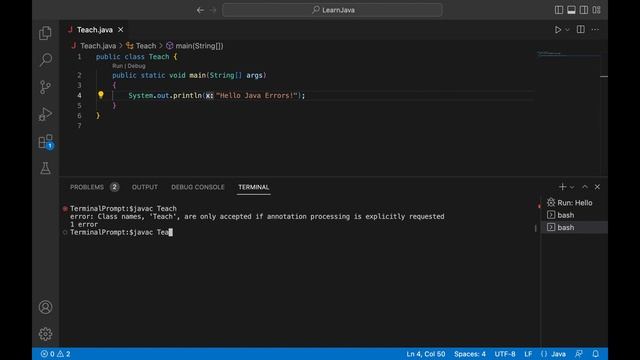Click Ln 4, Col 50 status item
The height and width of the screenshot is (360, 640).
(x=426, y=354)
